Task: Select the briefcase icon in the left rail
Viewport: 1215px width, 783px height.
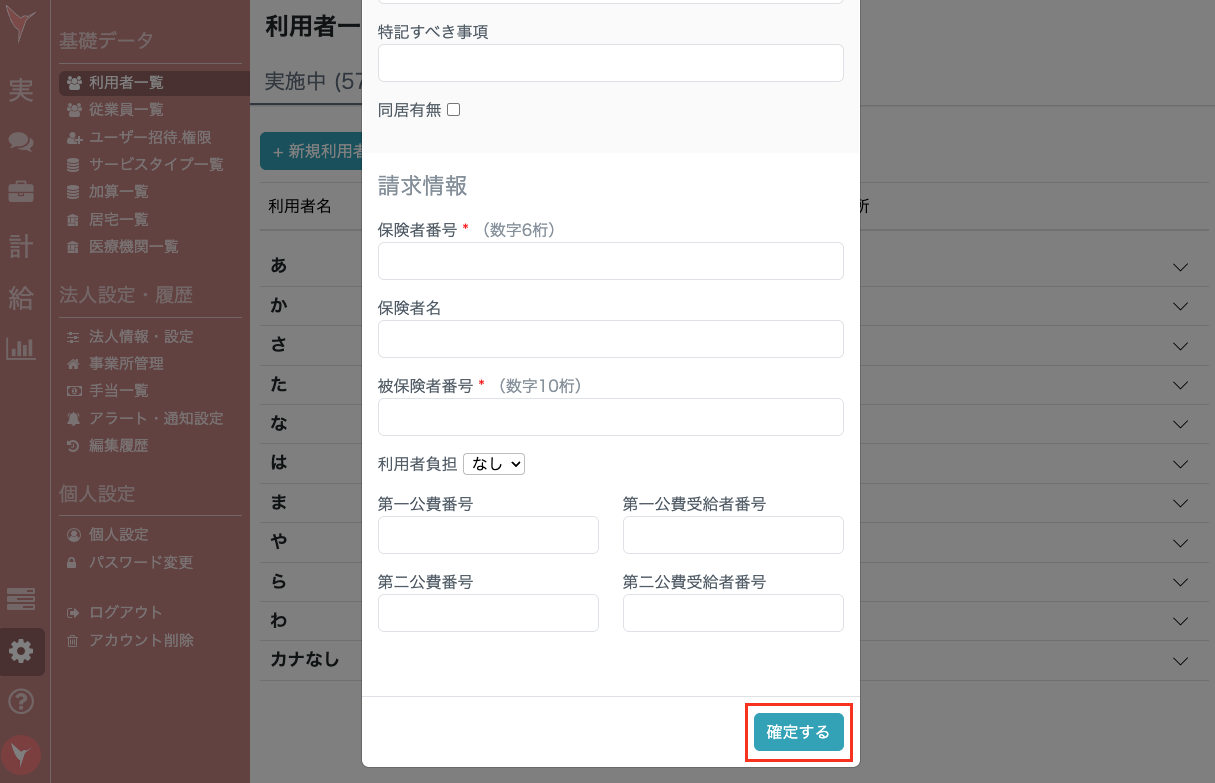Action: (22, 190)
